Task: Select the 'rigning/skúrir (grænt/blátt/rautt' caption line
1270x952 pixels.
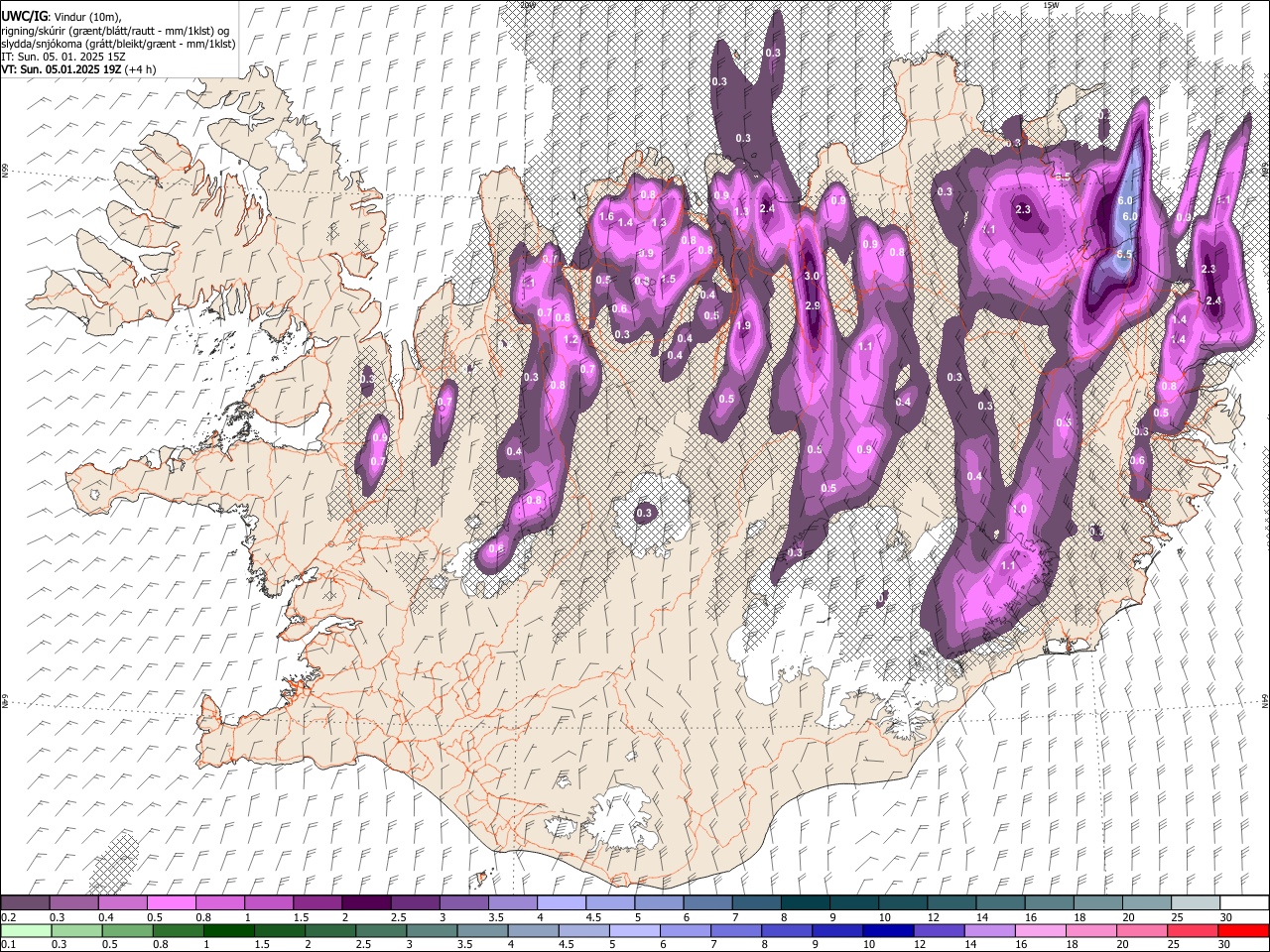Action: tap(115, 30)
